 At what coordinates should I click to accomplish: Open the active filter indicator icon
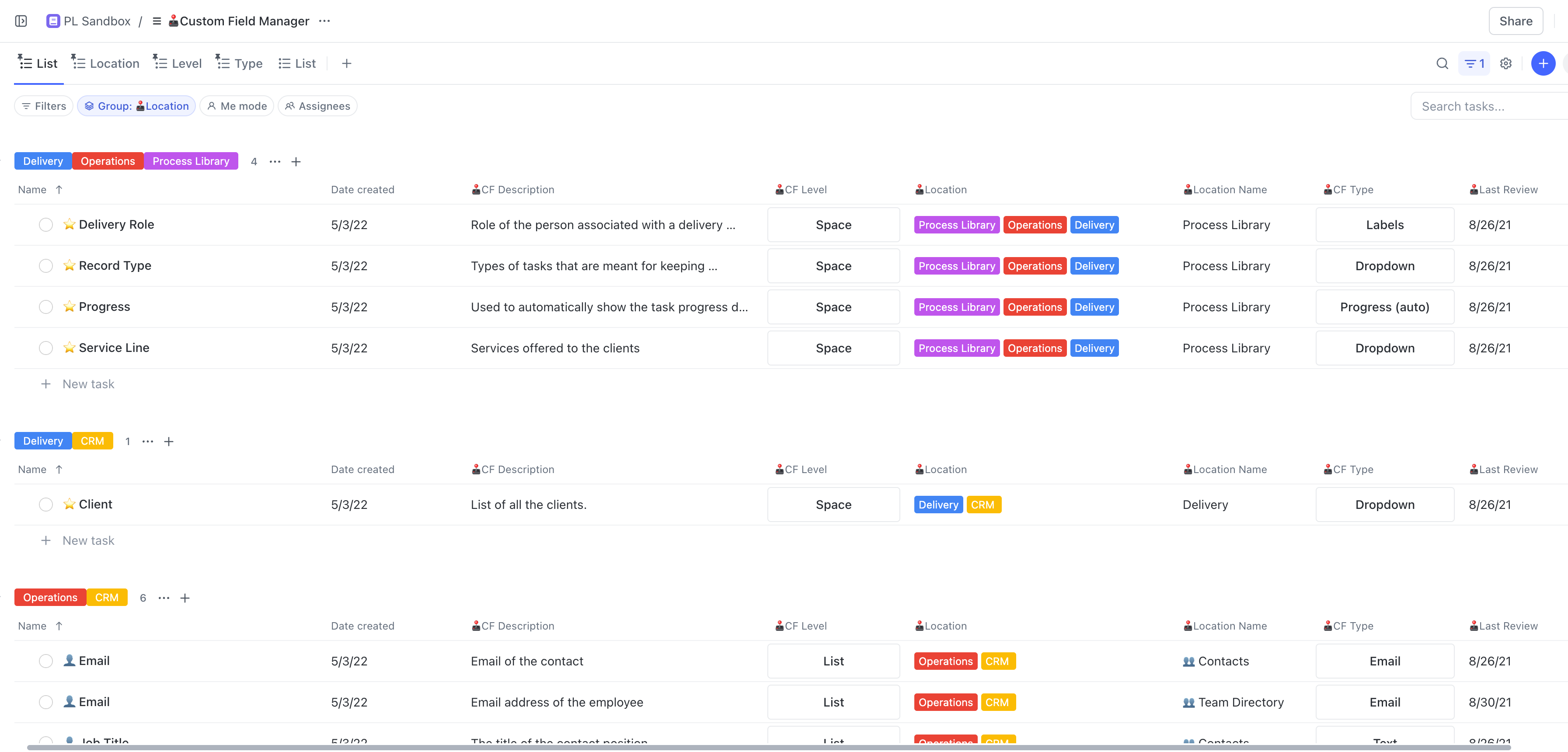(1474, 63)
